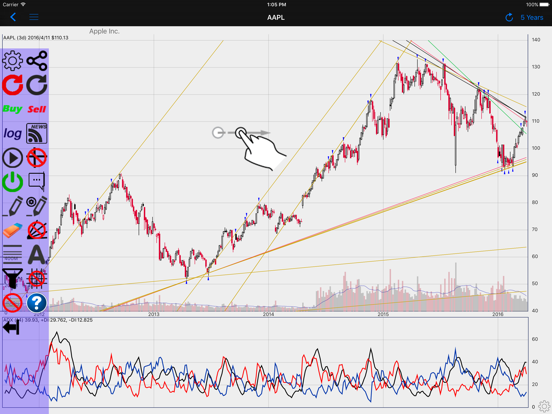Viewport: 552px width, 414px height.
Task: Change range using 5 Years button
Action: click(532, 17)
